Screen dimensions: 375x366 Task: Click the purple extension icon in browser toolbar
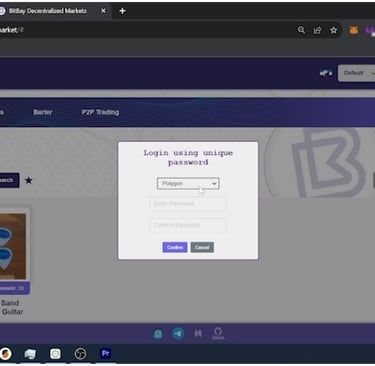click(x=370, y=31)
